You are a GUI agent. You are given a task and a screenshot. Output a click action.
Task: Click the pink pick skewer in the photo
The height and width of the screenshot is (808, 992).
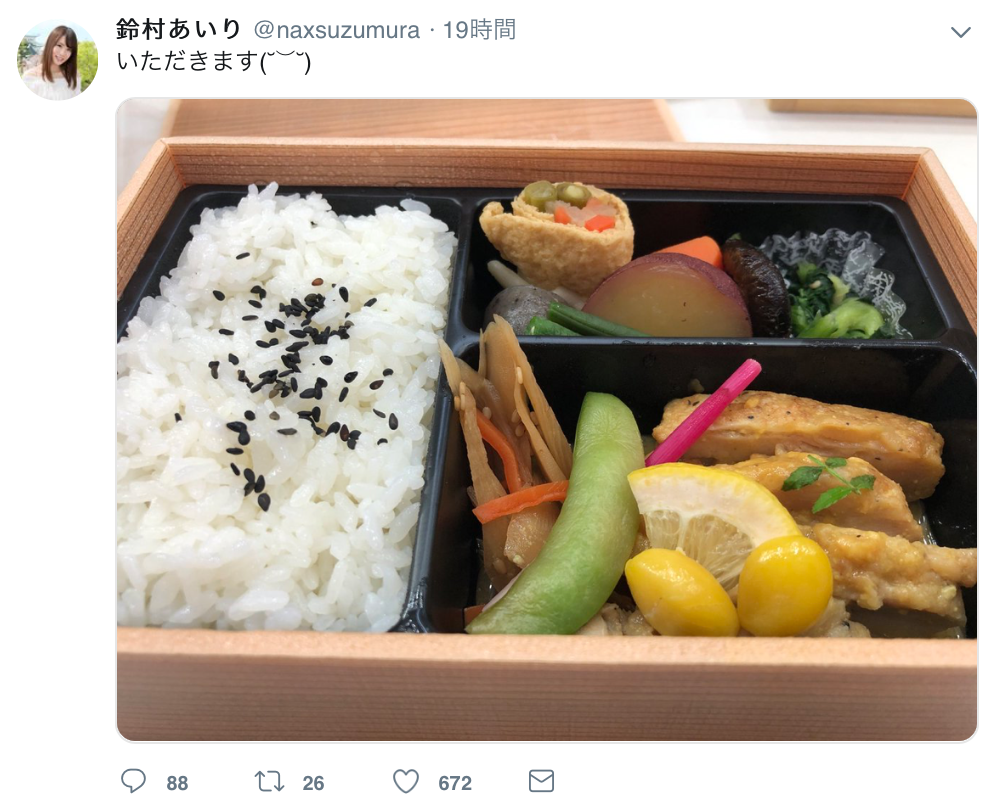pyautogui.click(x=704, y=411)
